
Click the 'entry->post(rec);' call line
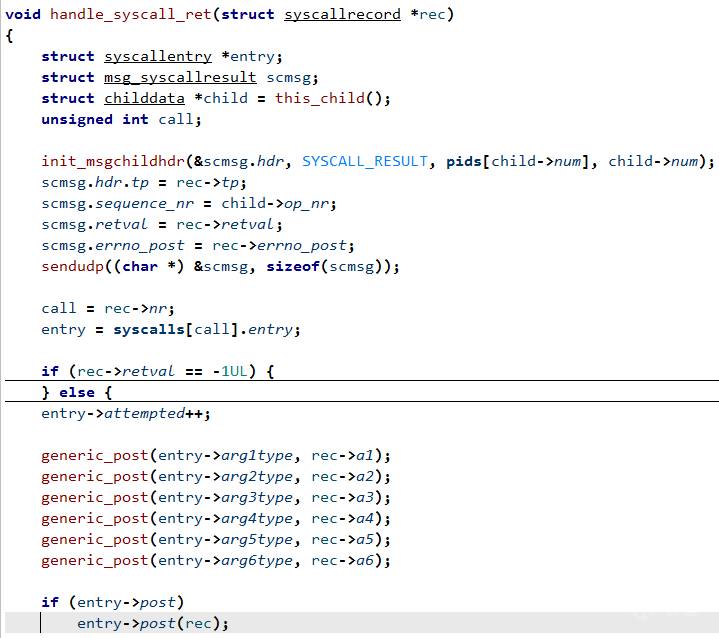coord(153,623)
